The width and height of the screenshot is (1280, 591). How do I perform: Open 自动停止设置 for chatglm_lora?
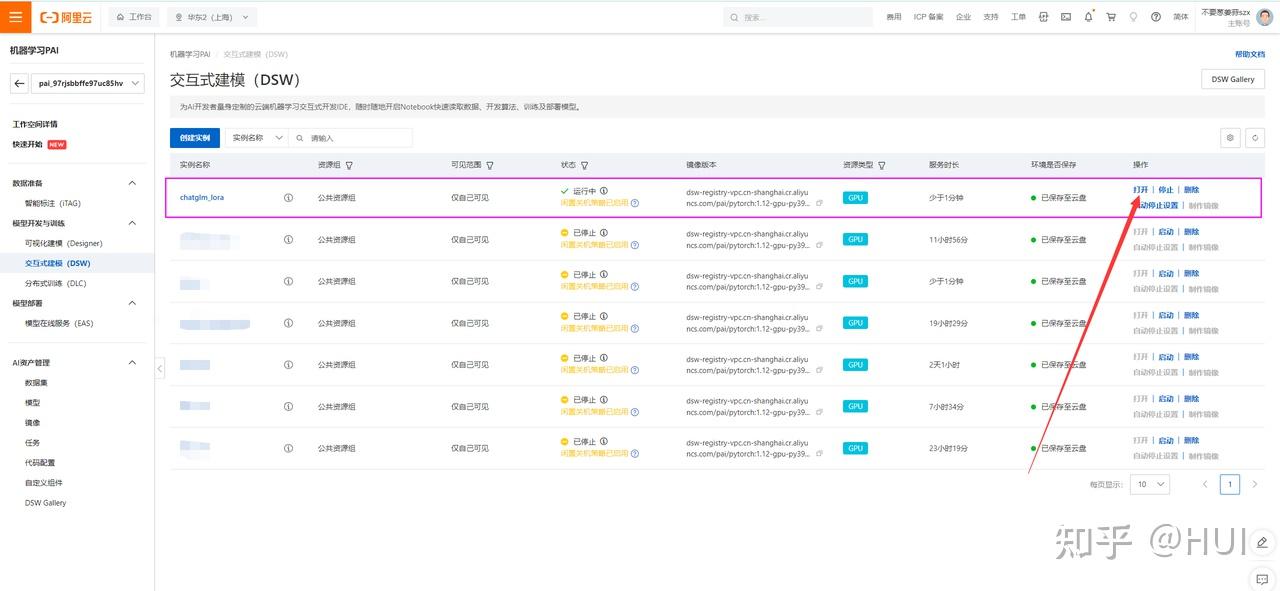pos(1155,205)
